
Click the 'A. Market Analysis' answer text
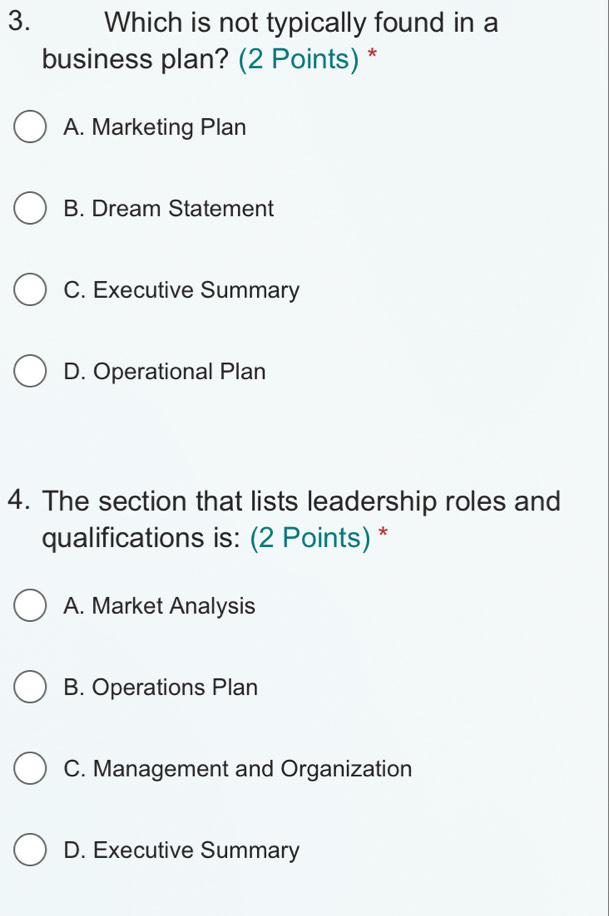pos(159,607)
